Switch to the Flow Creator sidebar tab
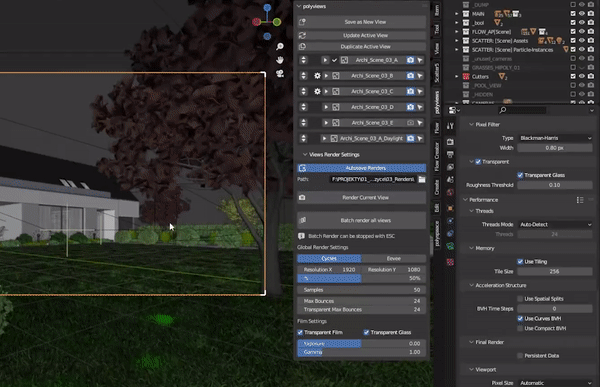 (x=436, y=157)
